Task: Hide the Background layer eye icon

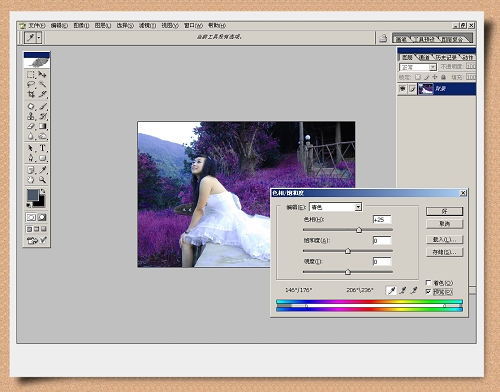Action: point(403,89)
